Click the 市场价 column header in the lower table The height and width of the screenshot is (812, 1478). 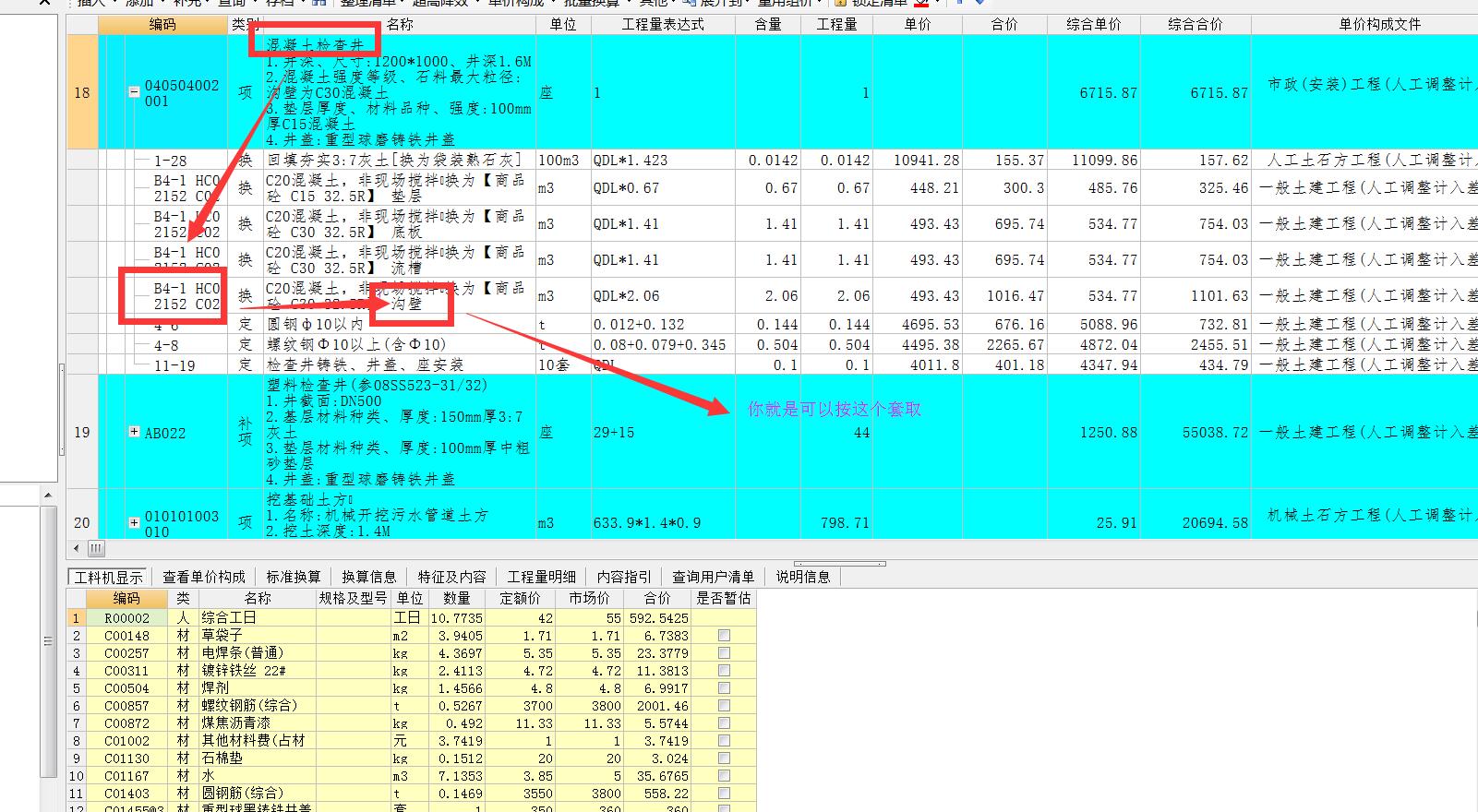pos(589,598)
